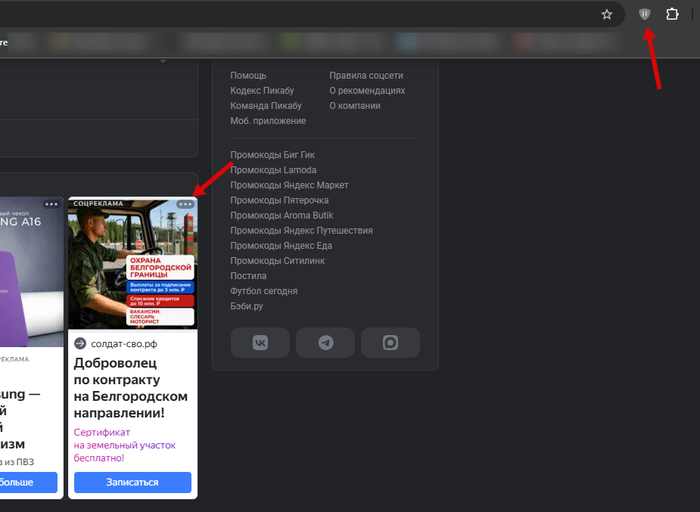Open the солдат-сво.рф site link

coord(124,344)
